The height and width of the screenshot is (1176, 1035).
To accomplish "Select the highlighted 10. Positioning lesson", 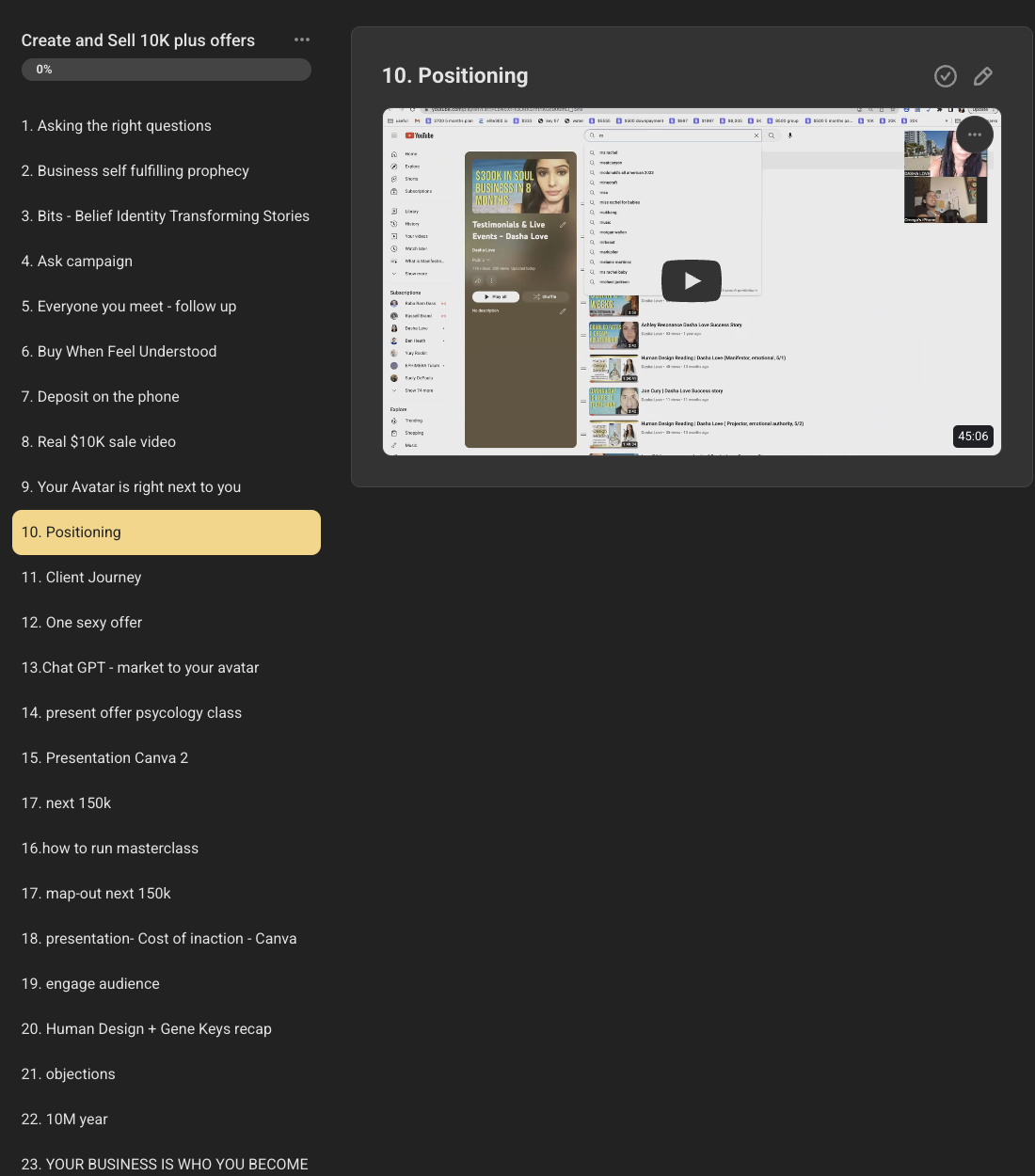I will click(167, 532).
